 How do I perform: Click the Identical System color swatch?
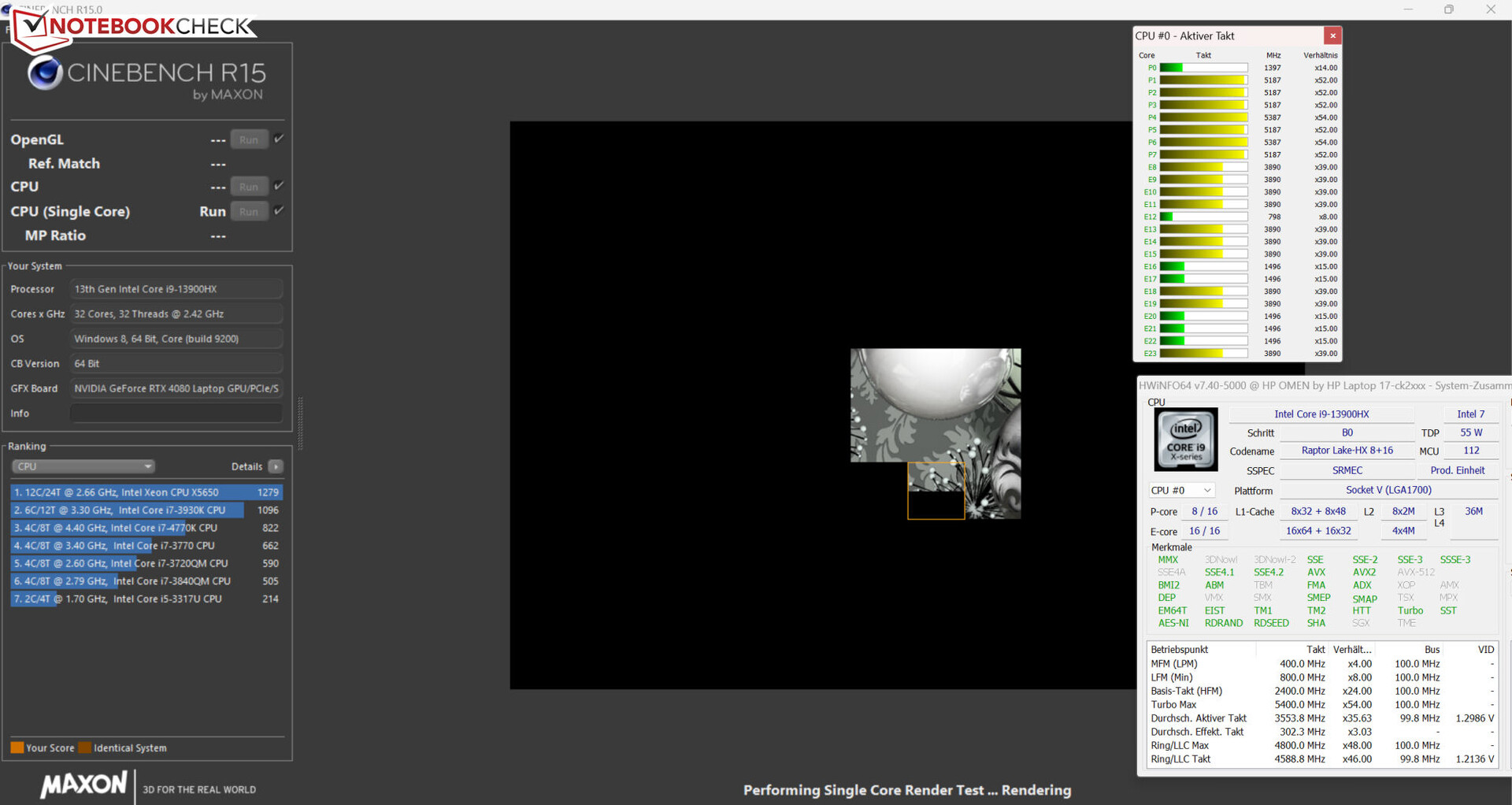pyautogui.click(x=85, y=747)
